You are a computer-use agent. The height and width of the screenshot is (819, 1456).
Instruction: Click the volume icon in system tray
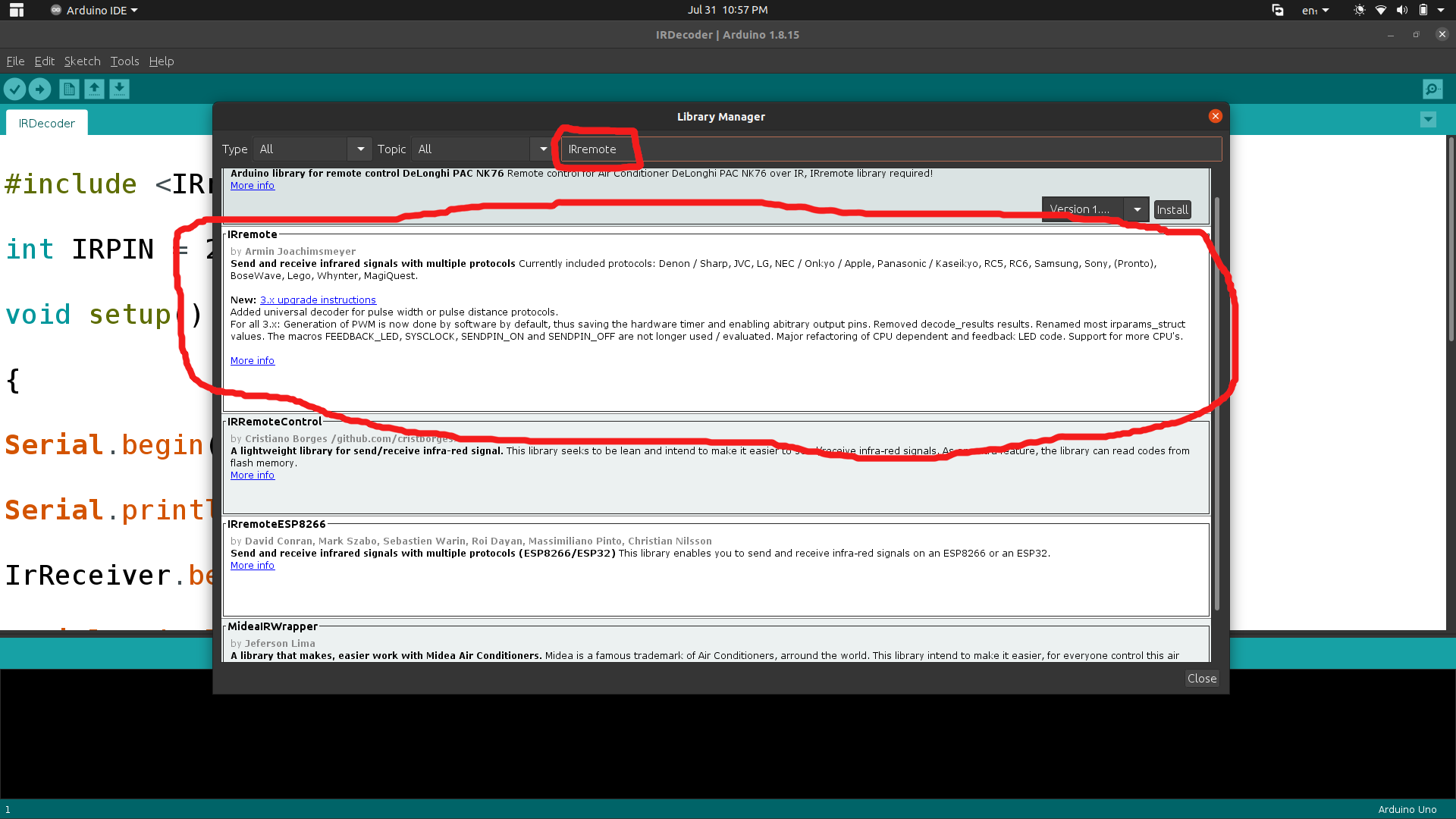point(1401,11)
